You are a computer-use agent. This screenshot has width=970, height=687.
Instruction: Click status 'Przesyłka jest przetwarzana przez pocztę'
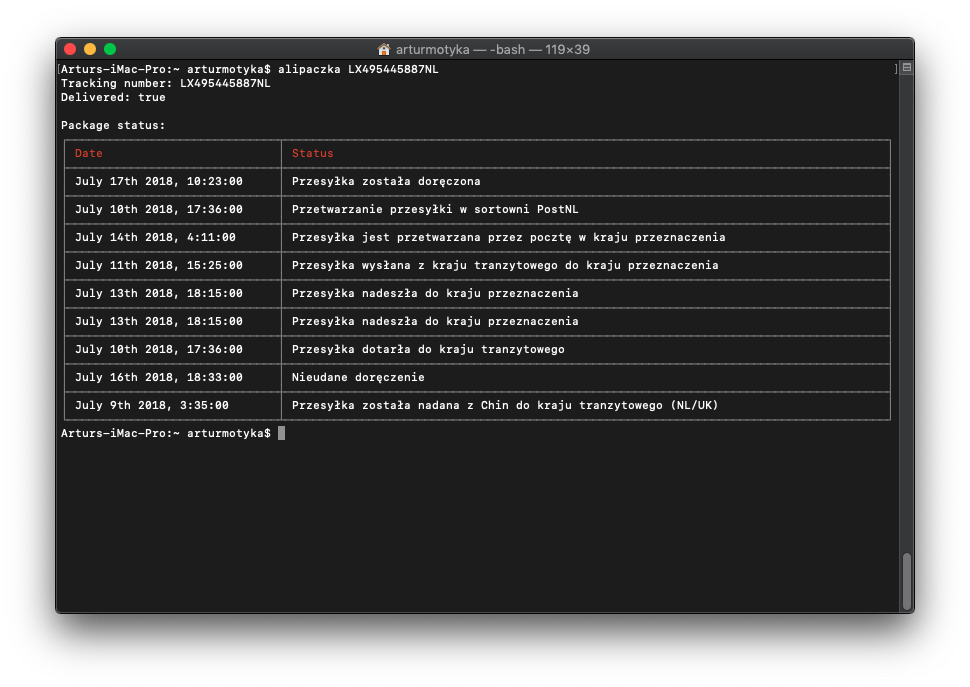coord(432,237)
